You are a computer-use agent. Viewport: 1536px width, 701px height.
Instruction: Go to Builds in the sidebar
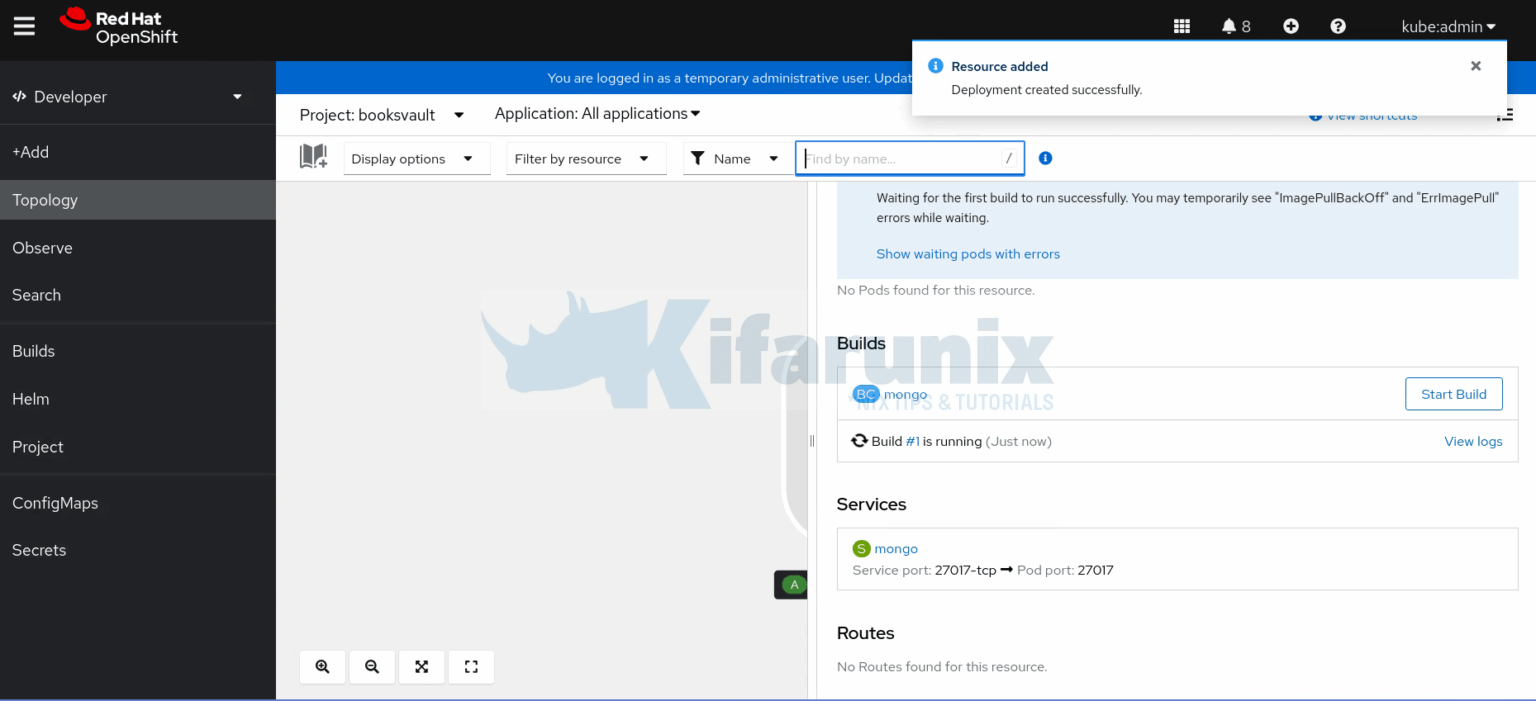click(x=33, y=351)
